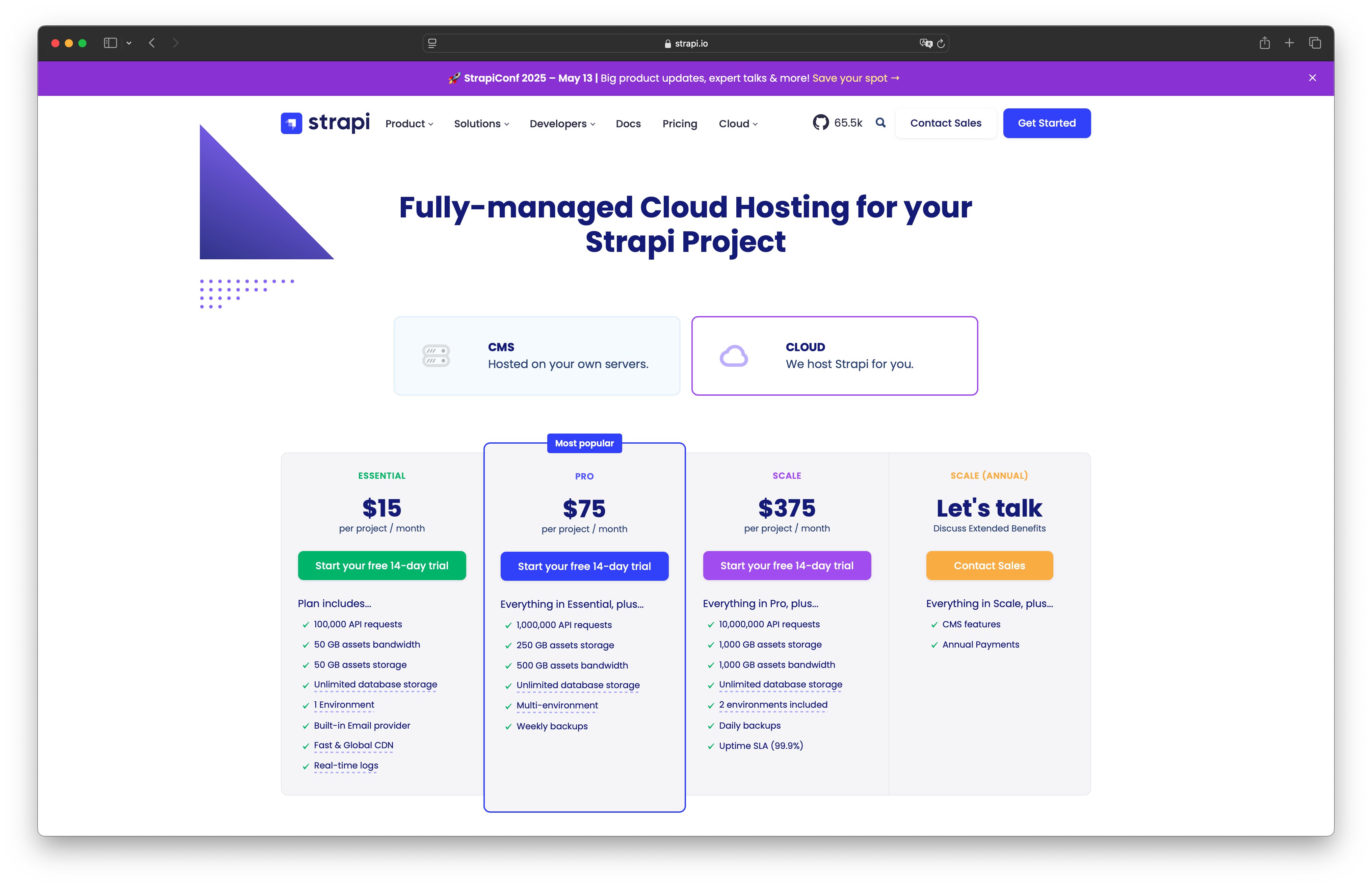Expand the Developers menu
The height and width of the screenshot is (886, 1372).
click(562, 124)
